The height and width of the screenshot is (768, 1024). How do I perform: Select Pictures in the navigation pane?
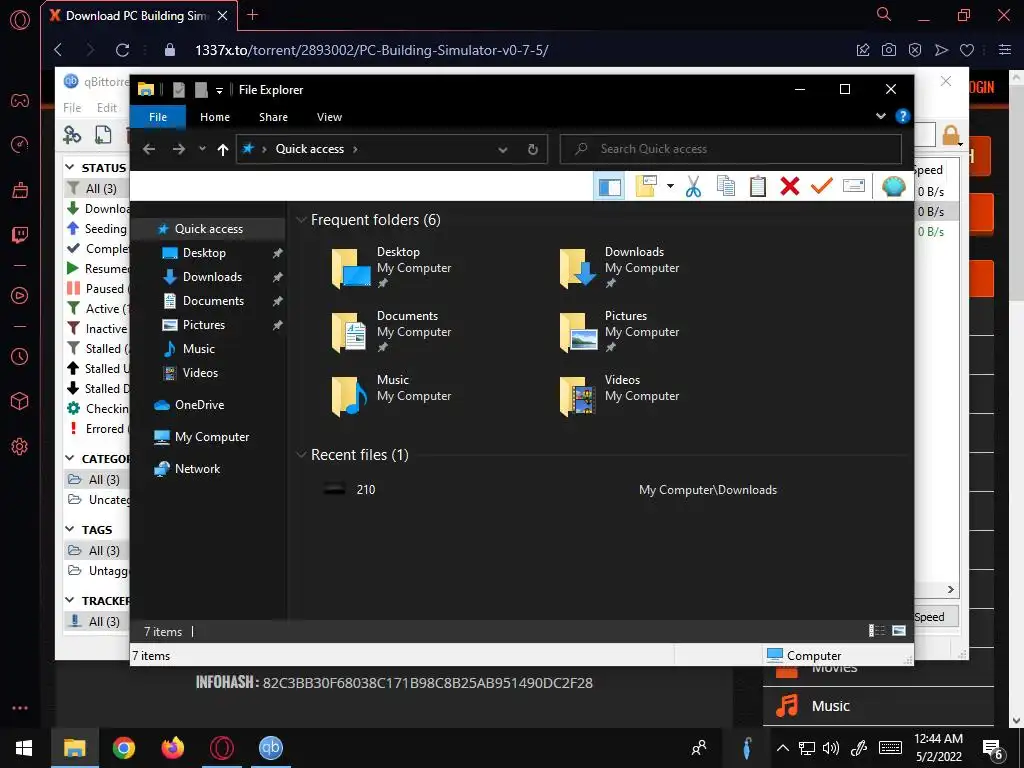click(204, 325)
